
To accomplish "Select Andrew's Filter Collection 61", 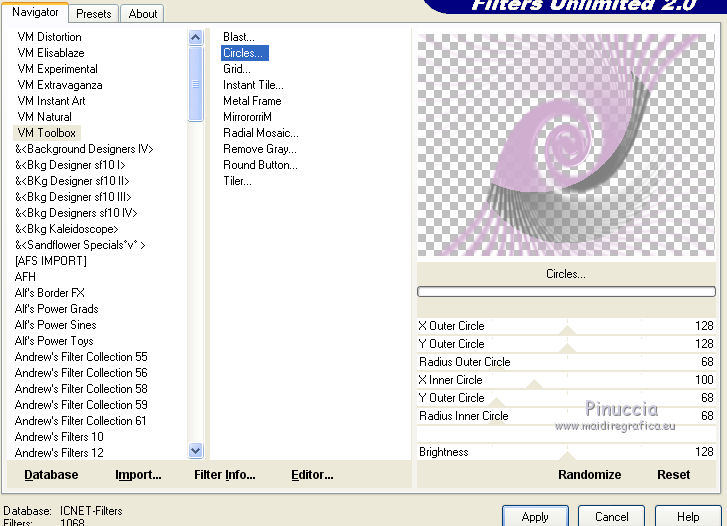I will [81, 421].
